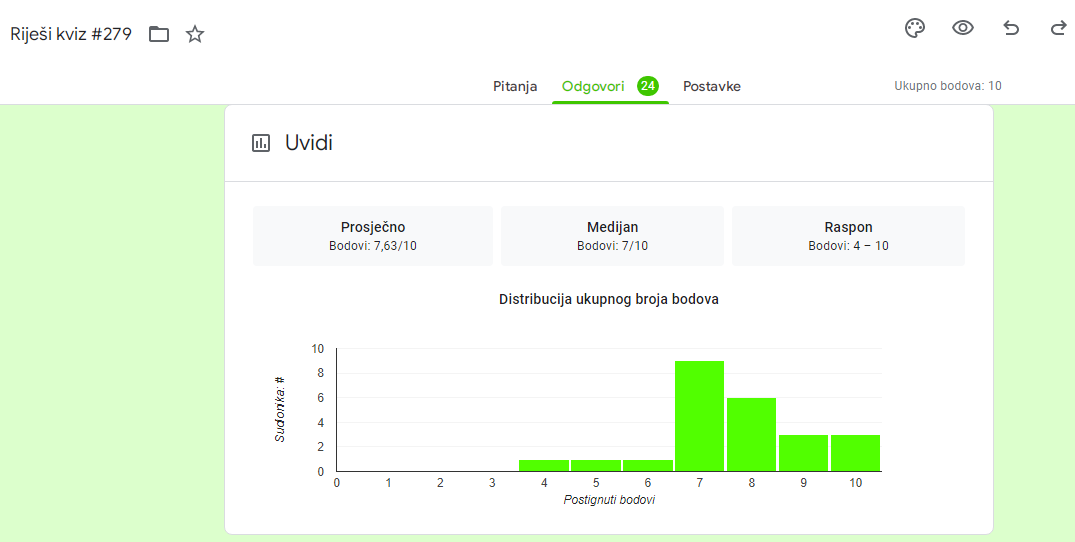Click the Uvidi chart icon
This screenshot has width=1075, height=542.
(261, 143)
